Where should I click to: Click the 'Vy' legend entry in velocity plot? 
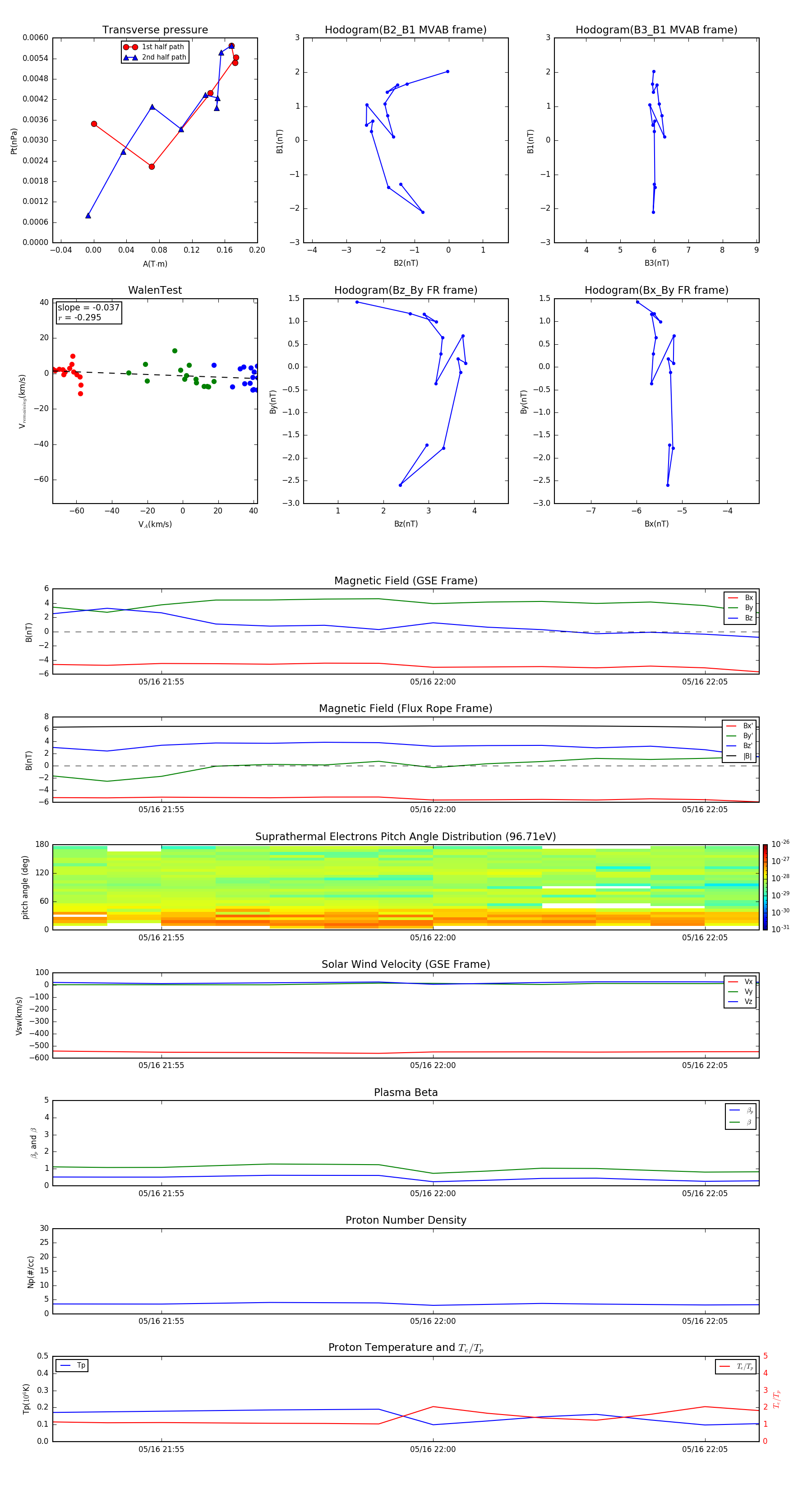[741, 991]
